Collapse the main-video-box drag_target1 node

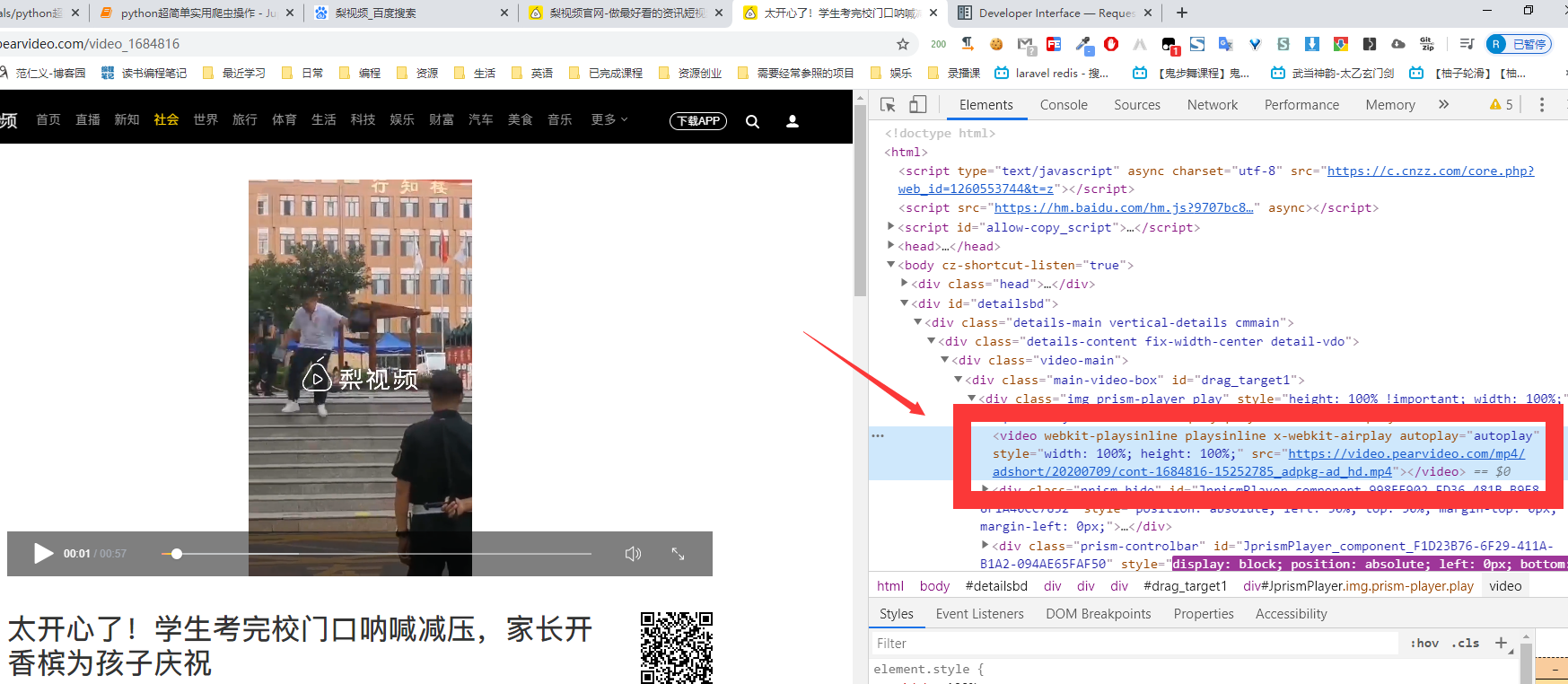point(959,380)
